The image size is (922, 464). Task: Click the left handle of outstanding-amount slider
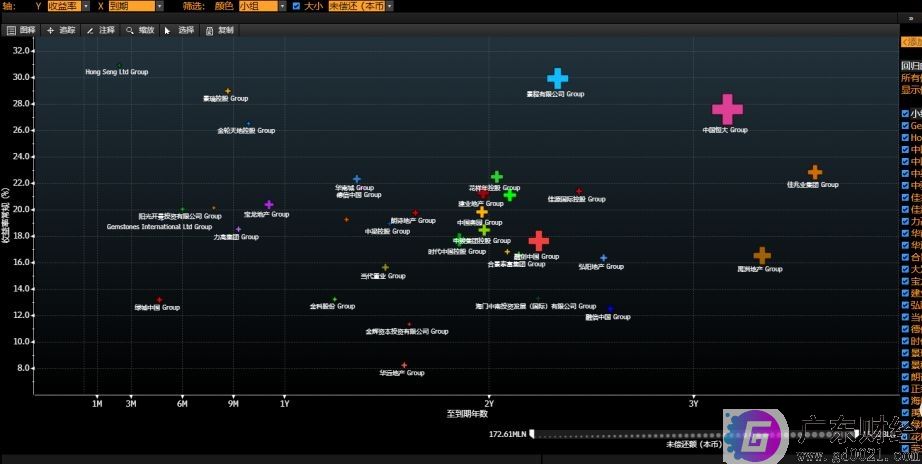532,433
